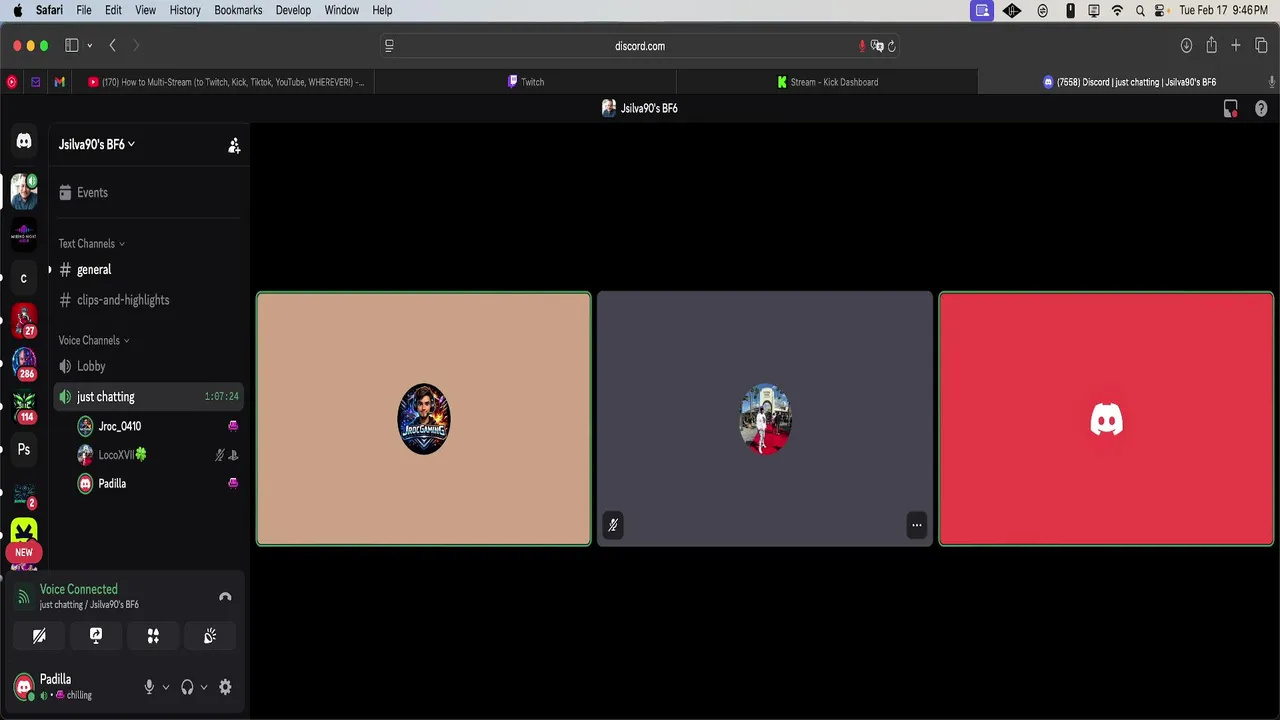This screenshot has height=720, width=1280.
Task: Click Safari Share icon
Action: coord(1211,45)
